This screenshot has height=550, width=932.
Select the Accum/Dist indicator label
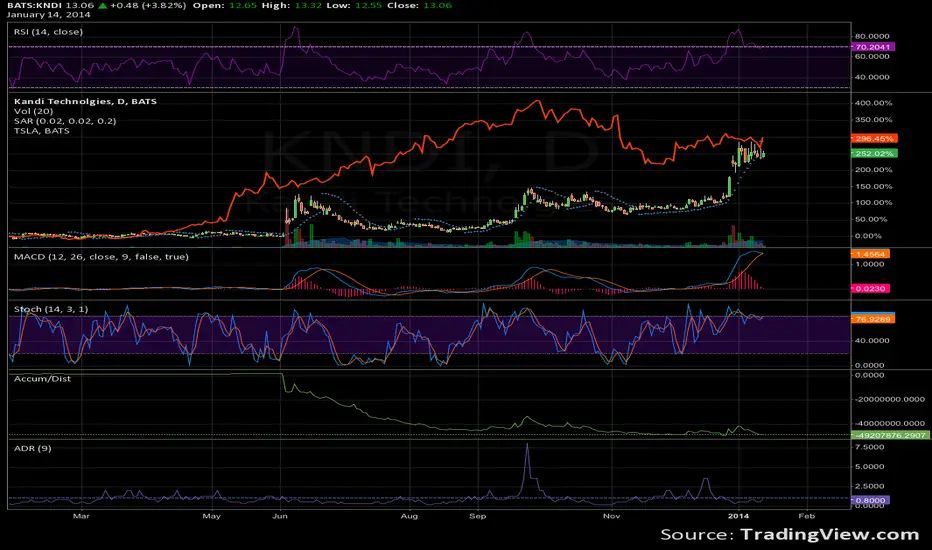coord(42,378)
